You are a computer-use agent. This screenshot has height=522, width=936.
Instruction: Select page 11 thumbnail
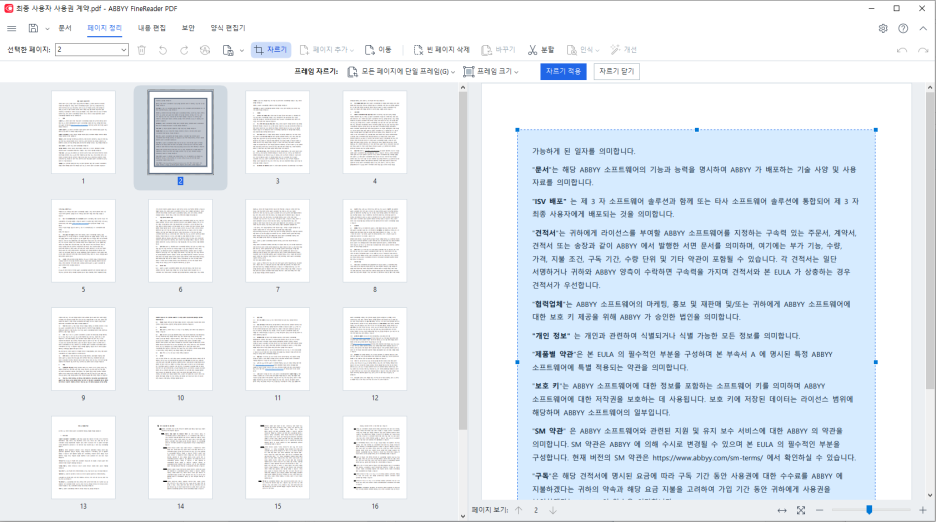[278, 349]
